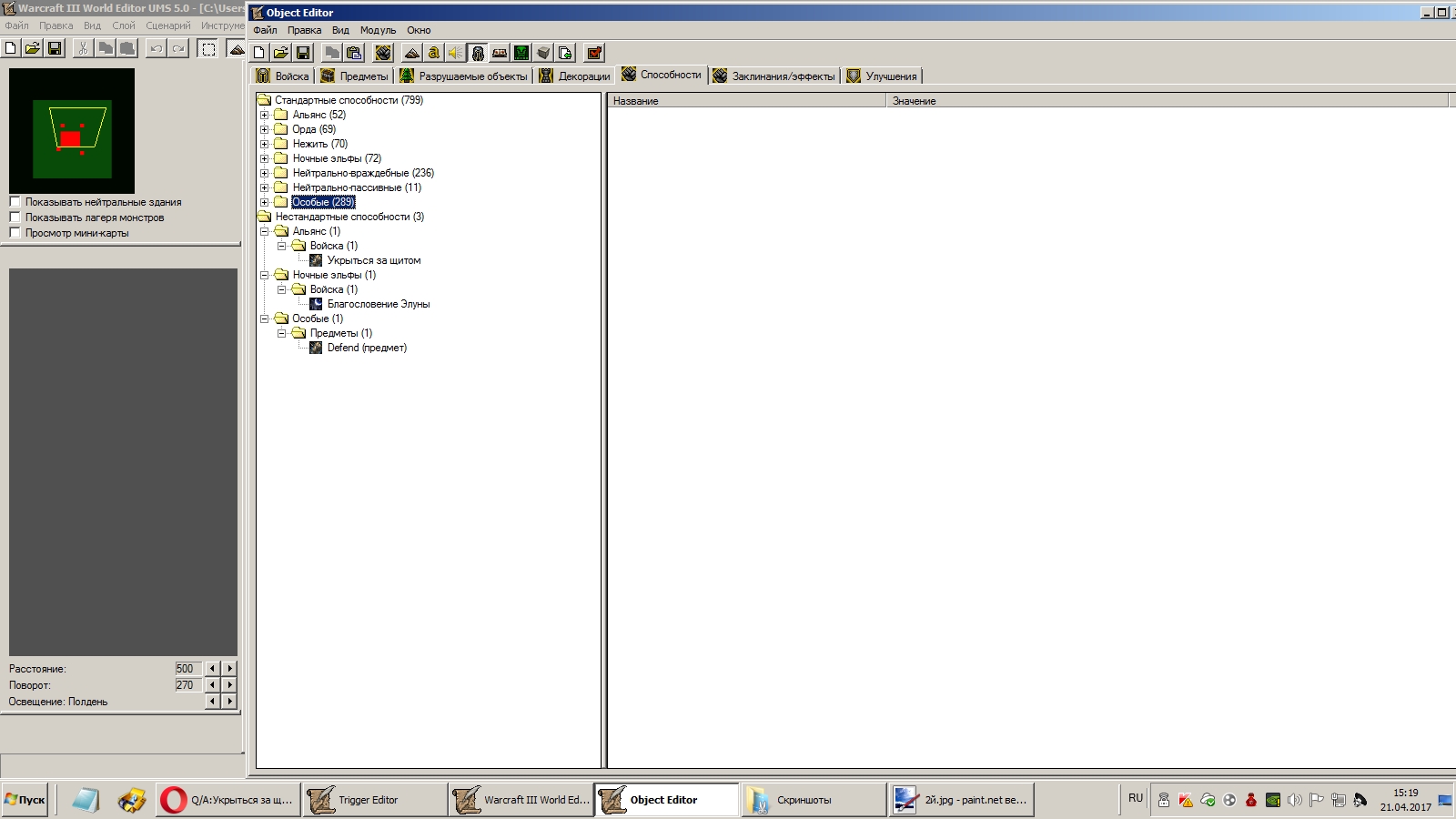Click Paste clipboard icon in Object Editor toolbar
Image resolution: width=1456 pixels, height=819 pixels.
click(354, 53)
